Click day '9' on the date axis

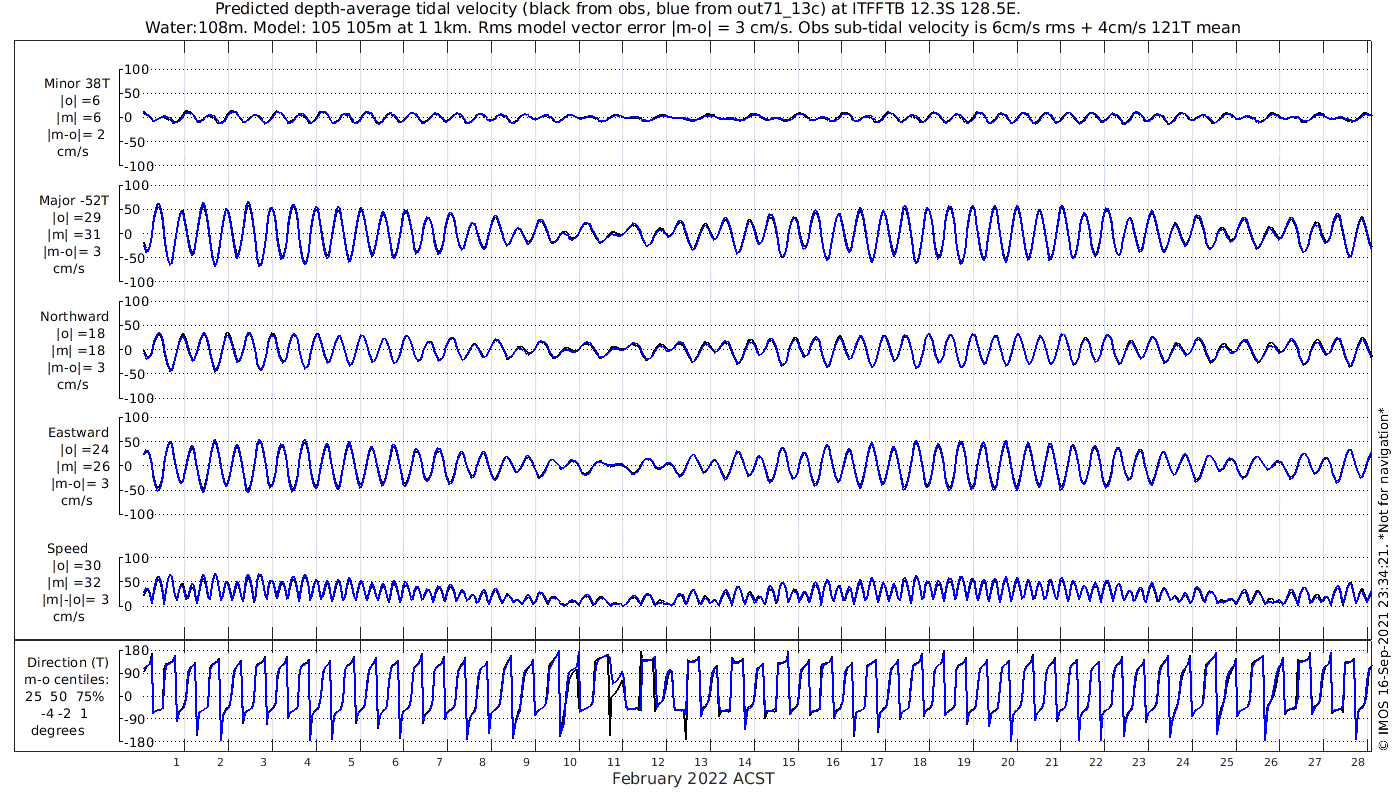point(527,762)
